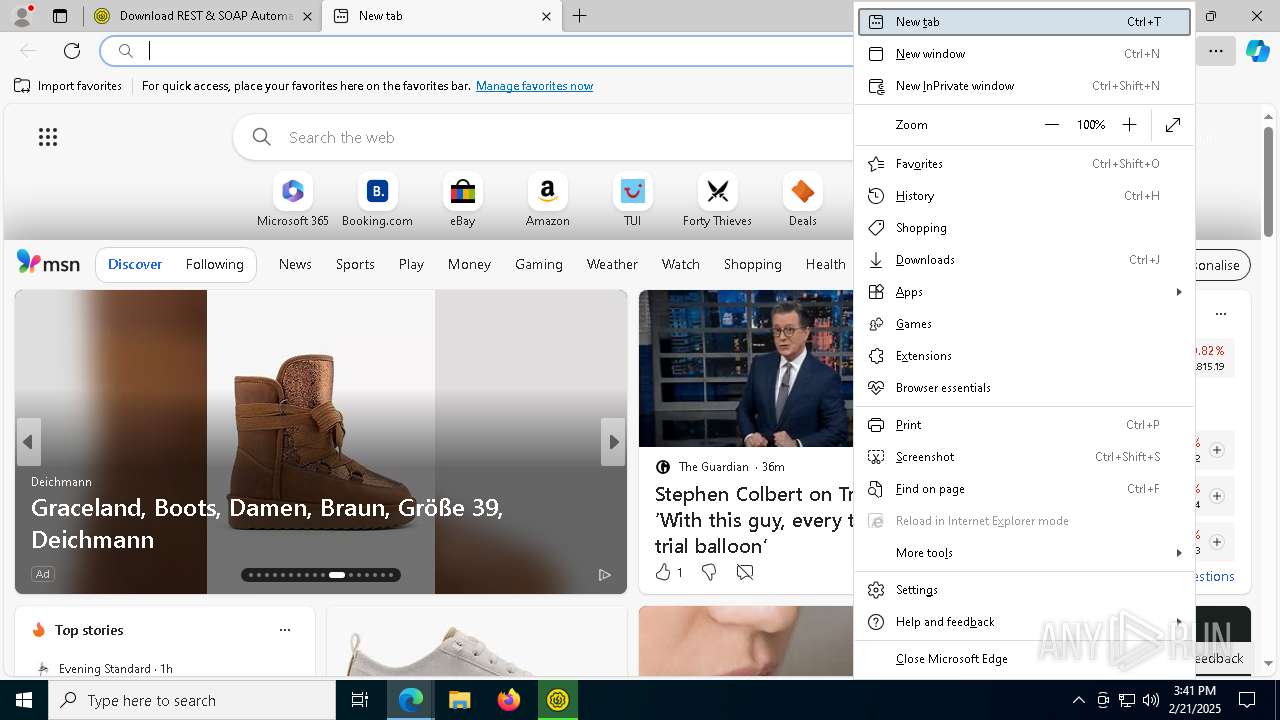
Task: Choose Close Microsoft Edge
Action: pos(1025,659)
